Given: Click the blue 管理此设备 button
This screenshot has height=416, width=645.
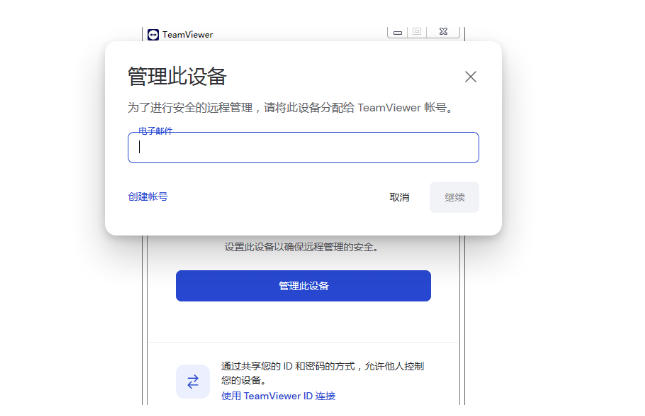Looking at the screenshot, I should (x=303, y=286).
